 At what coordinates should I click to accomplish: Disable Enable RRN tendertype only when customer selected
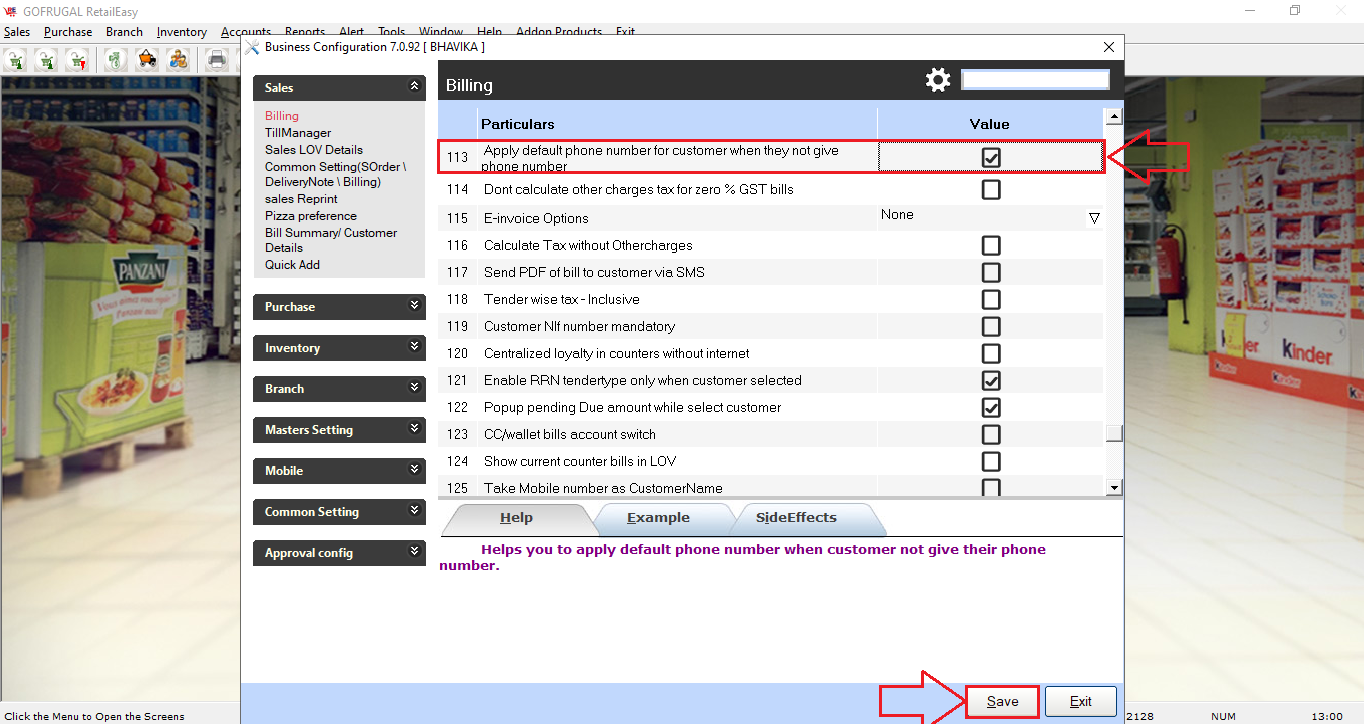(x=991, y=380)
